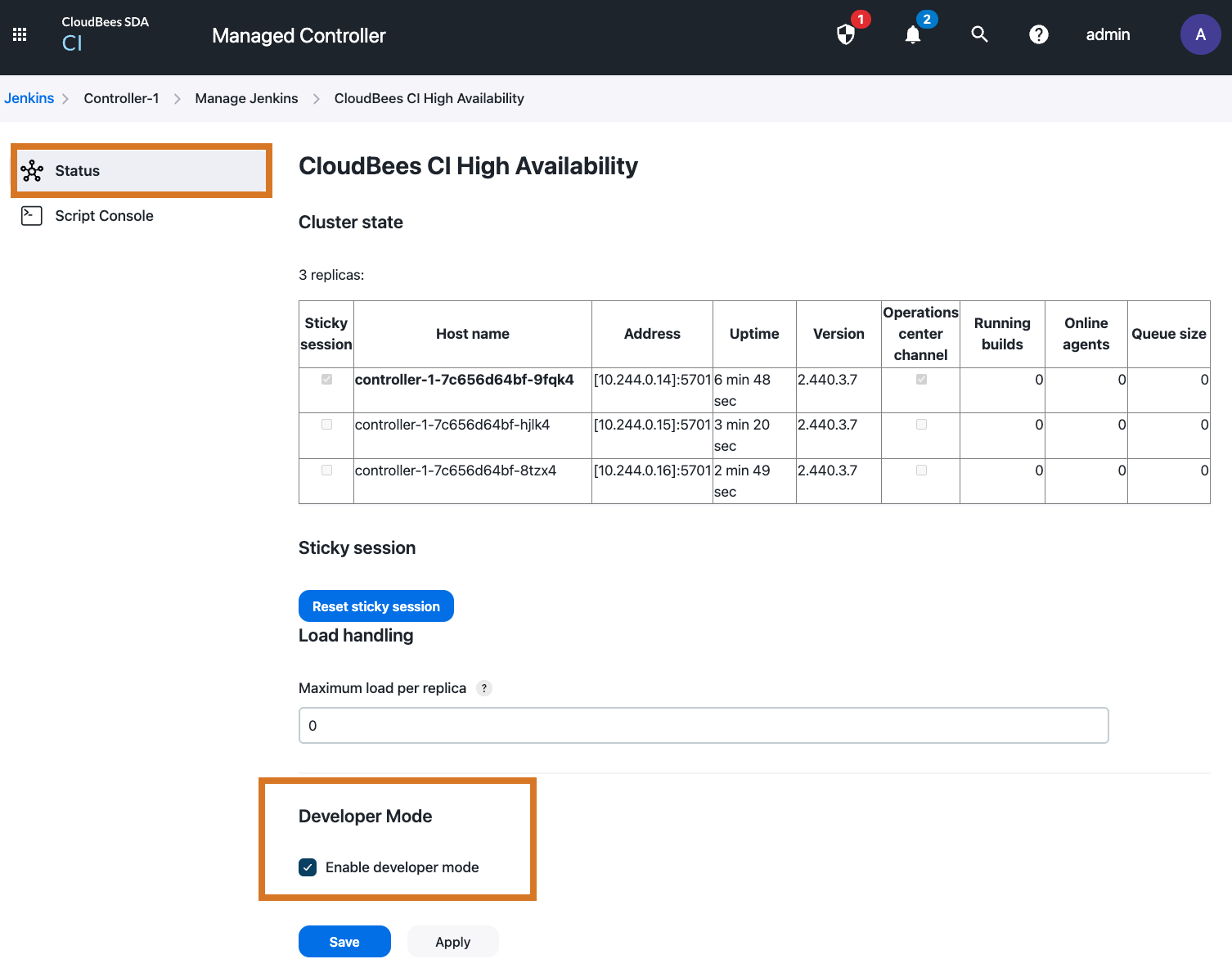Click address [10.244.0.16]:5701
Screen dimensions: 1232x977
(x=653, y=470)
